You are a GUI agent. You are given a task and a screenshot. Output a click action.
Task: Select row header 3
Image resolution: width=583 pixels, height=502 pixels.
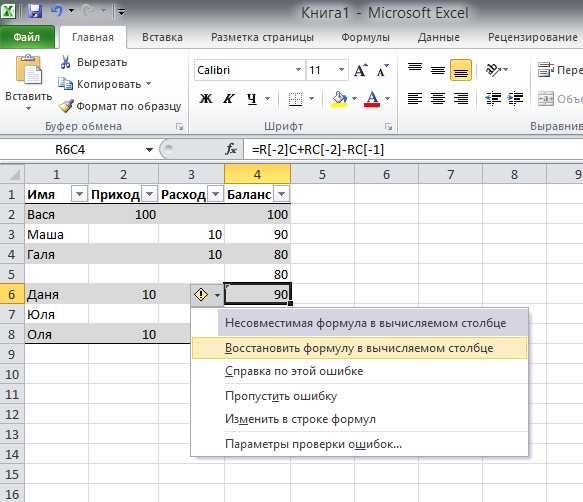click(12, 234)
